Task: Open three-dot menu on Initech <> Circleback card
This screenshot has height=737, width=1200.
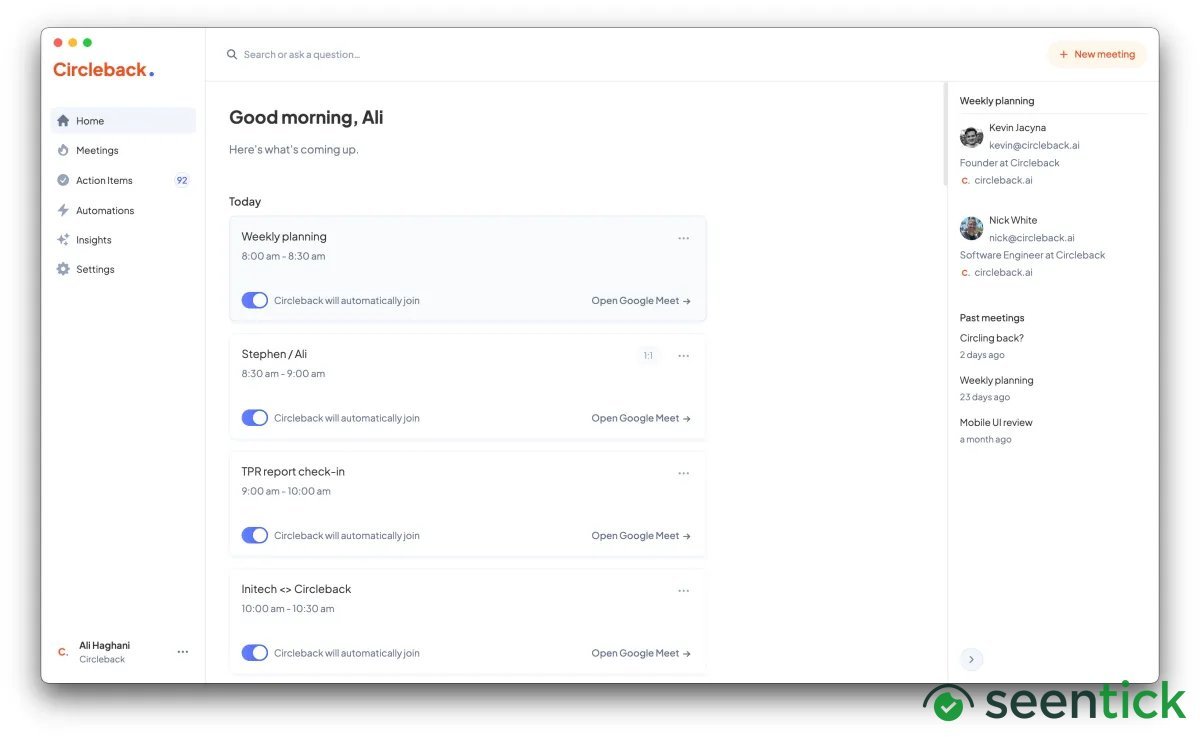Action: (x=684, y=590)
